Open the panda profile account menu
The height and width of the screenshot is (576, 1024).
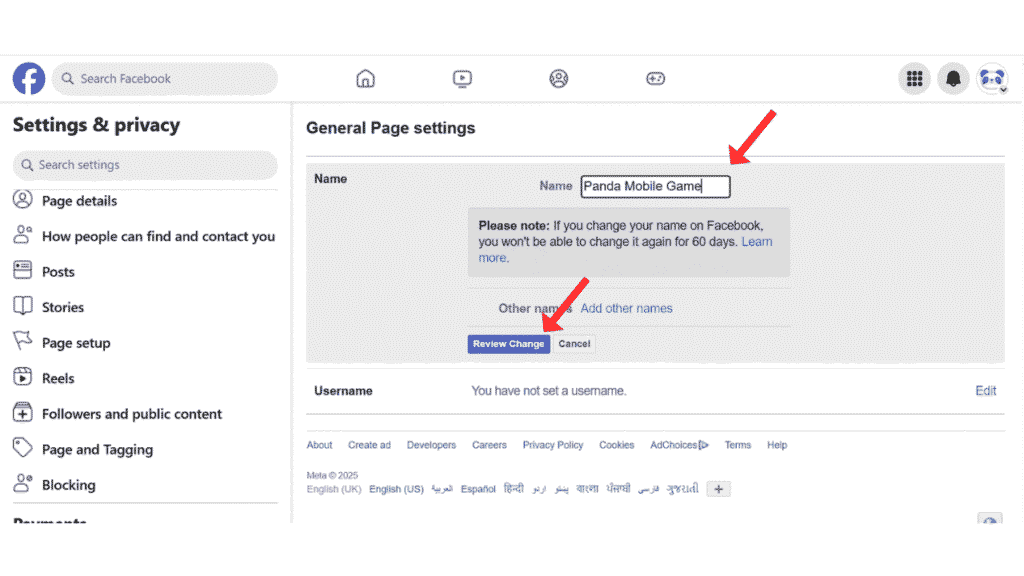(x=992, y=78)
